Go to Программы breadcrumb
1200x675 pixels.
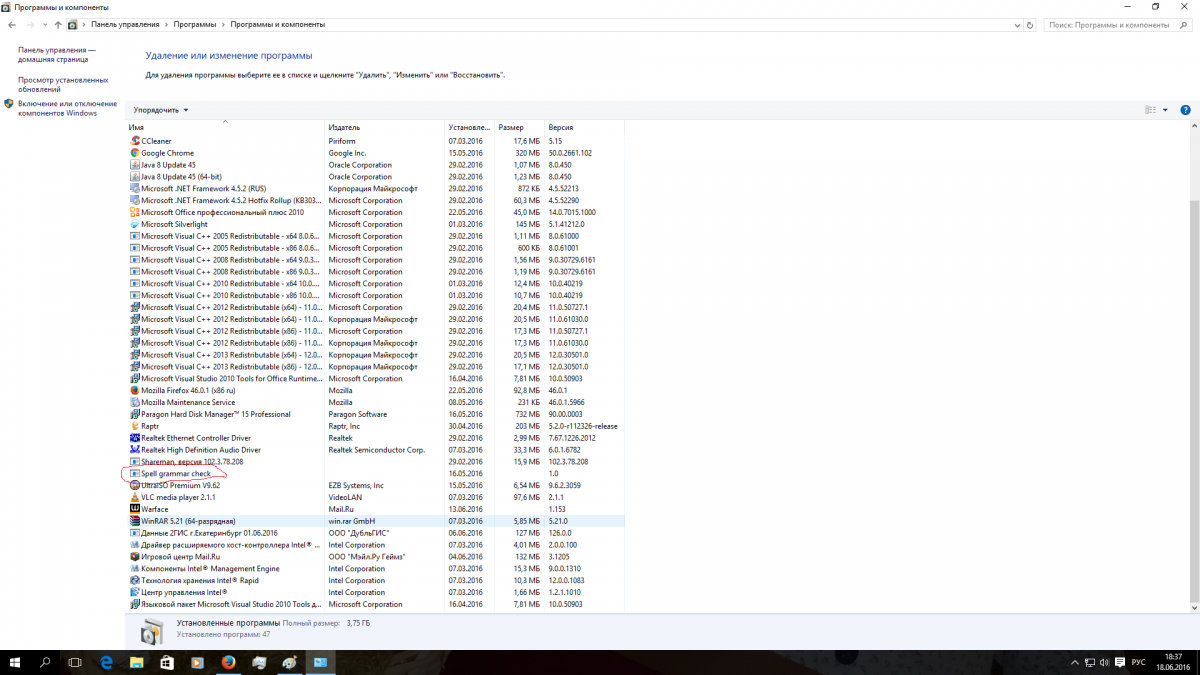[x=195, y=24]
